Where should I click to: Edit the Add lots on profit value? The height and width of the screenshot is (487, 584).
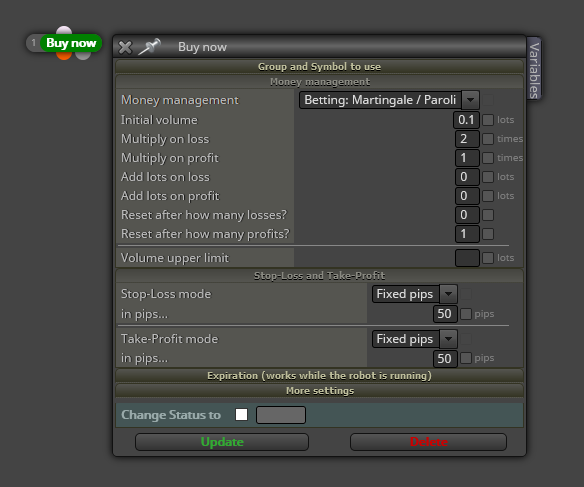click(467, 196)
